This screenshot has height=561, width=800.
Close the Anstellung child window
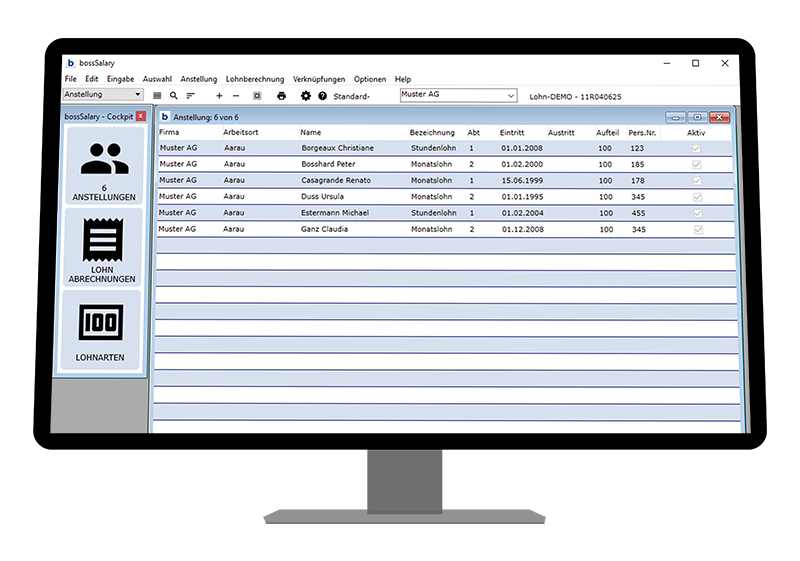point(719,117)
